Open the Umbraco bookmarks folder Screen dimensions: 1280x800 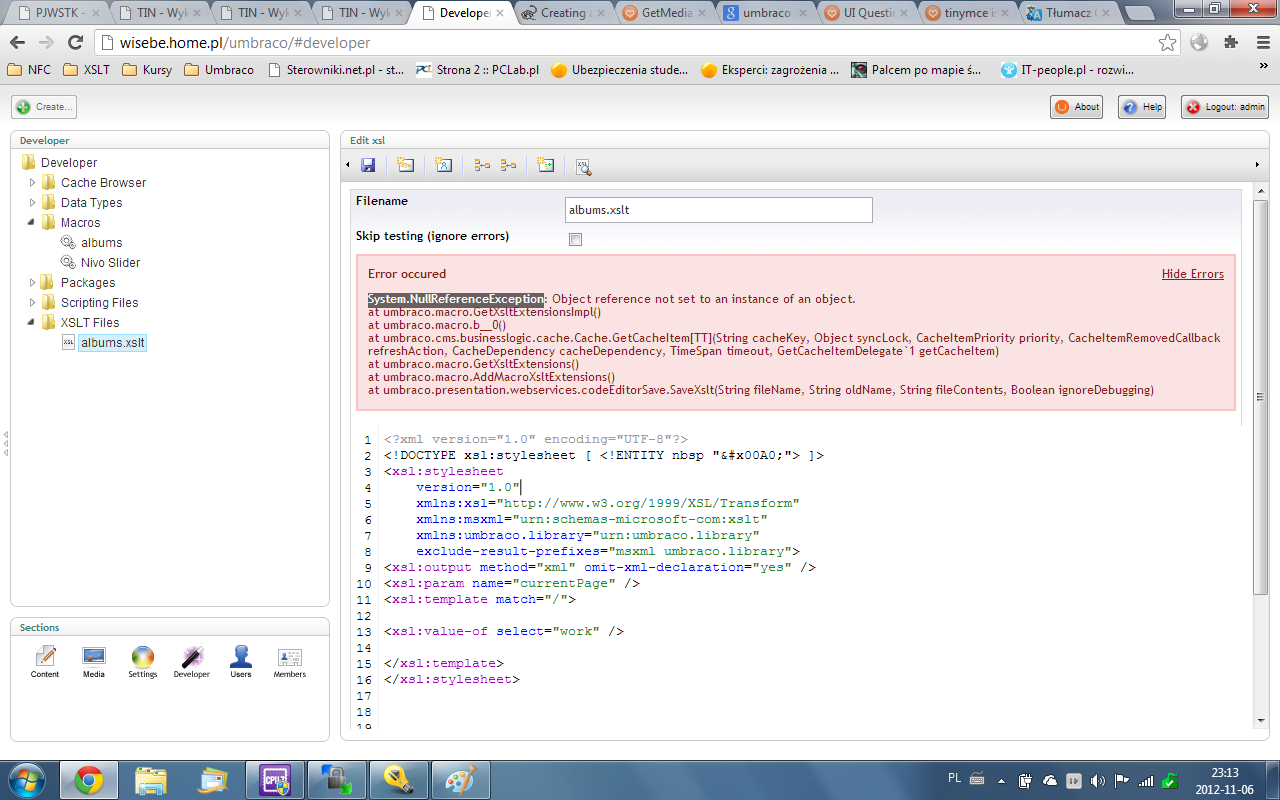click(x=219, y=70)
